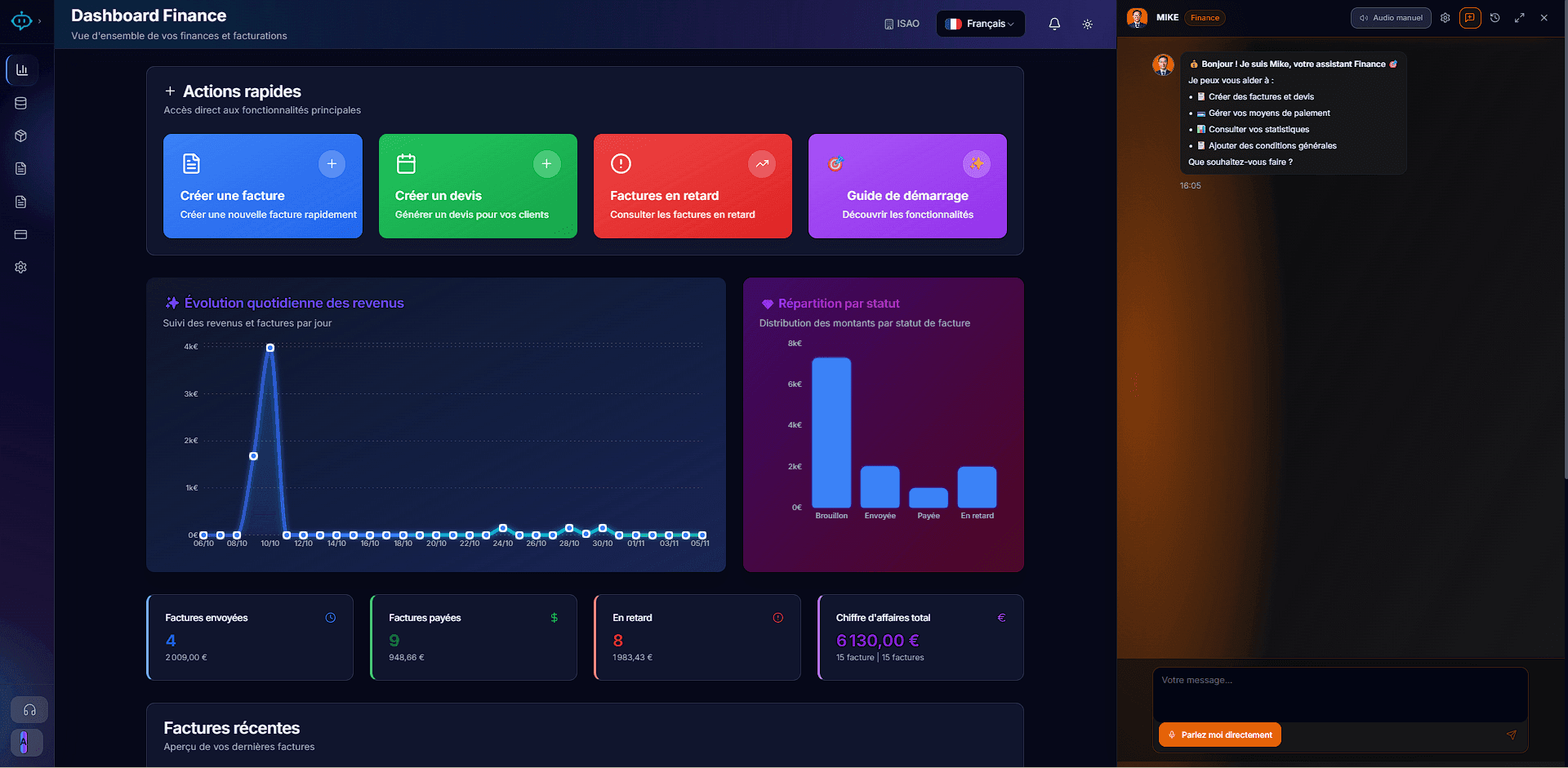
Task: Open sidebar Settings gear
Action: [20, 267]
